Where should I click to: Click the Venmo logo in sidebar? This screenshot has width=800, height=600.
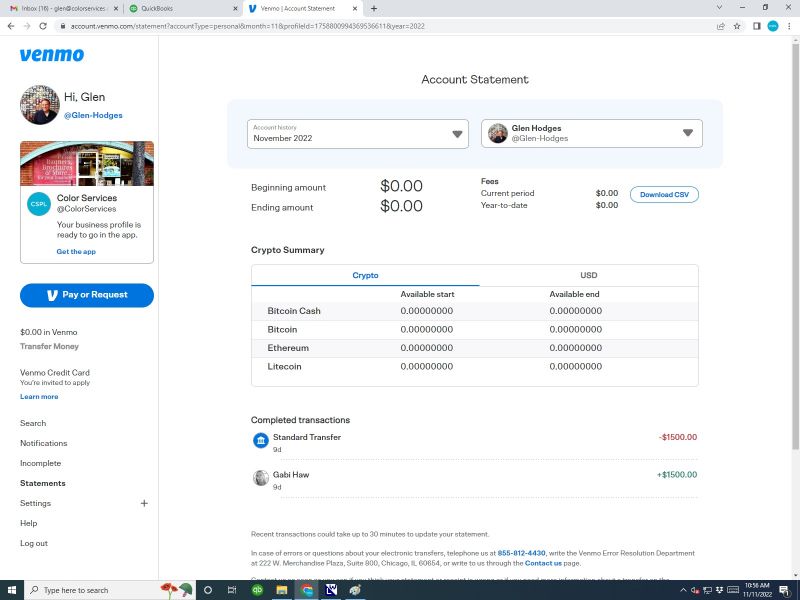pos(52,55)
